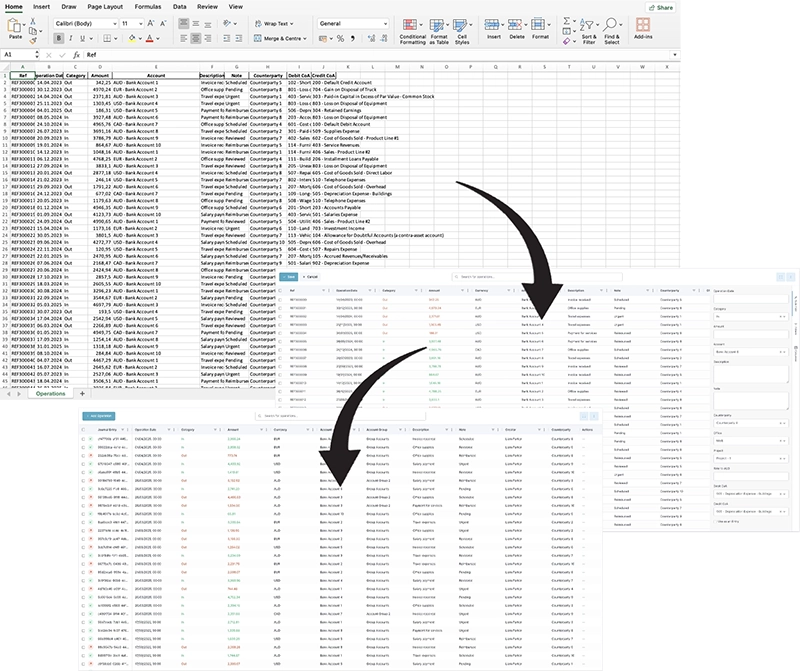Switch to the Formulas ribbon tab
The width and height of the screenshot is (800, 671).
150,6
